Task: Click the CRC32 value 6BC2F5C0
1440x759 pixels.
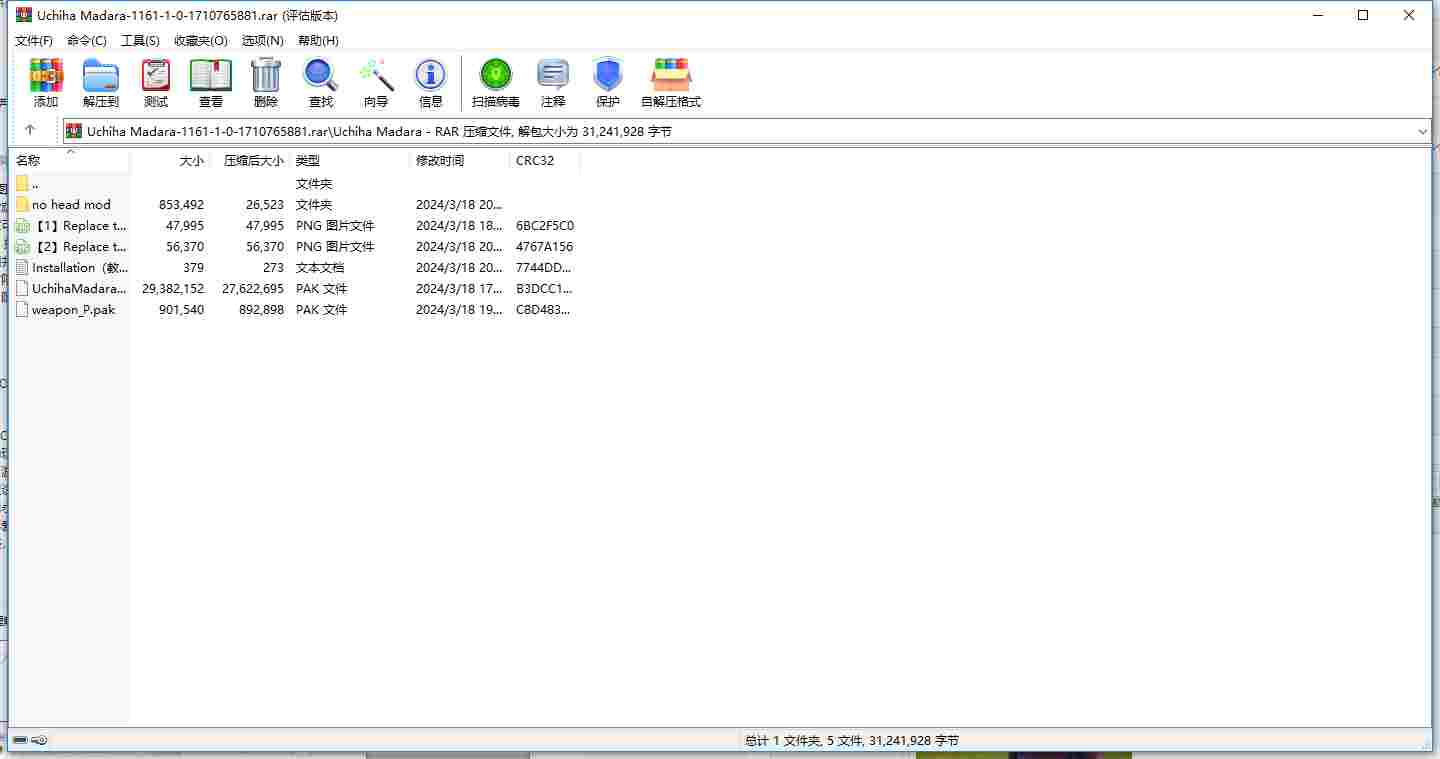Action: (545, 226)
